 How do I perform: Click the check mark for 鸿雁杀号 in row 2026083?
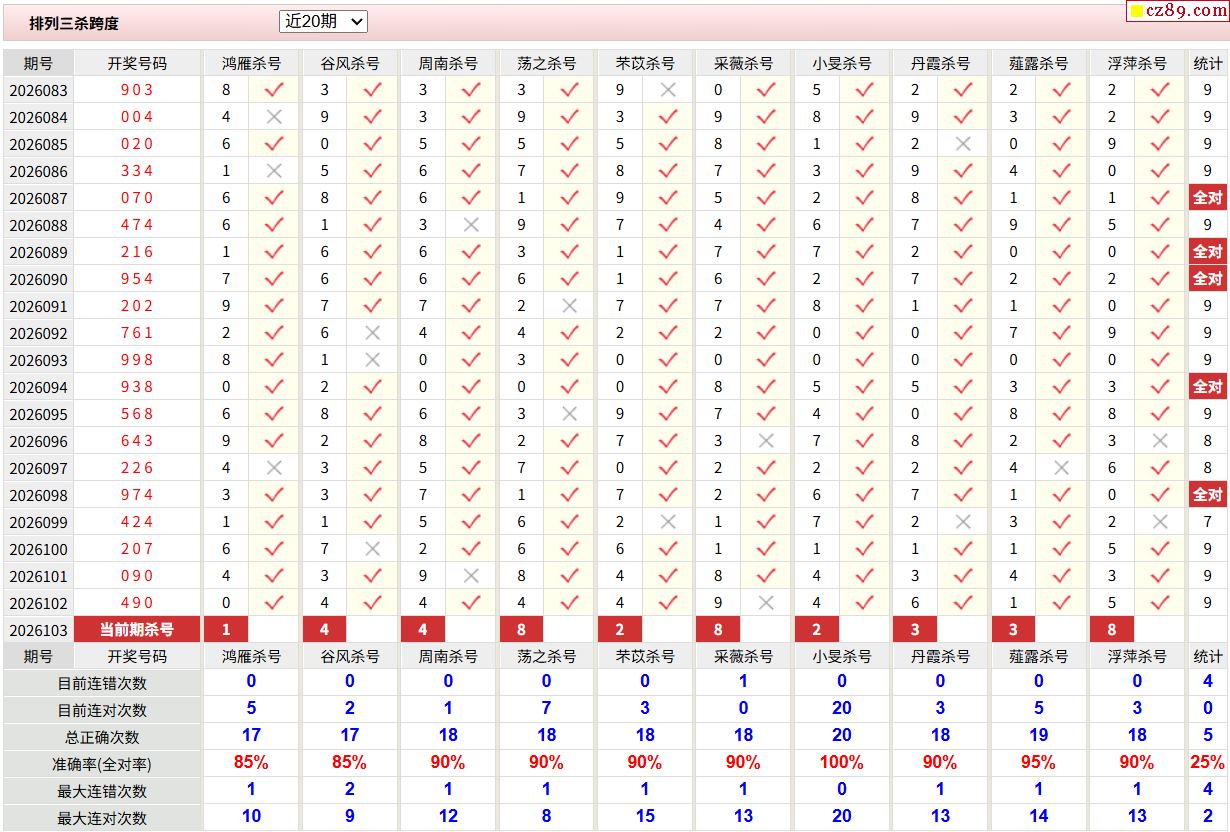274,90
